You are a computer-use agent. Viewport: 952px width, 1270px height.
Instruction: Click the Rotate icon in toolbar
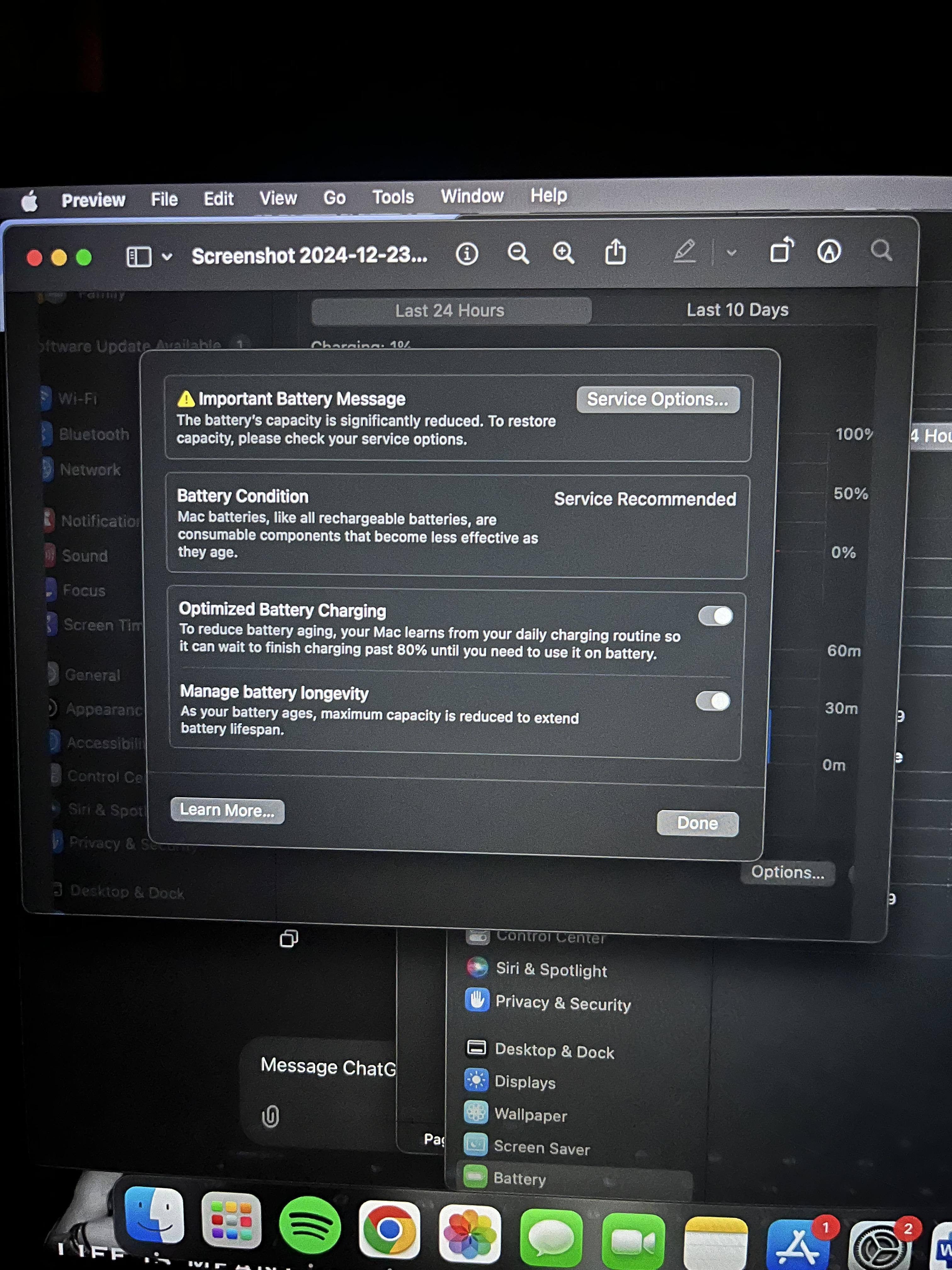pyautogui.click(x=781, y=250)
